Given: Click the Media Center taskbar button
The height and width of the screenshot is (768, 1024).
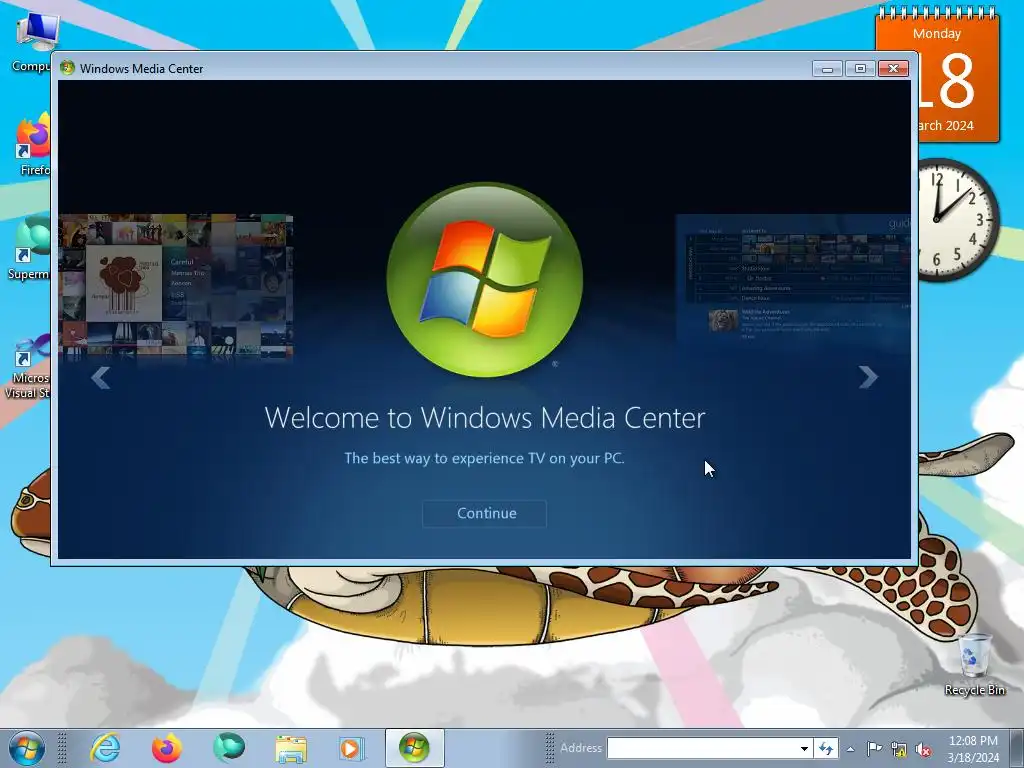Looking at the screenshot, I should click(x=414, y=748).
